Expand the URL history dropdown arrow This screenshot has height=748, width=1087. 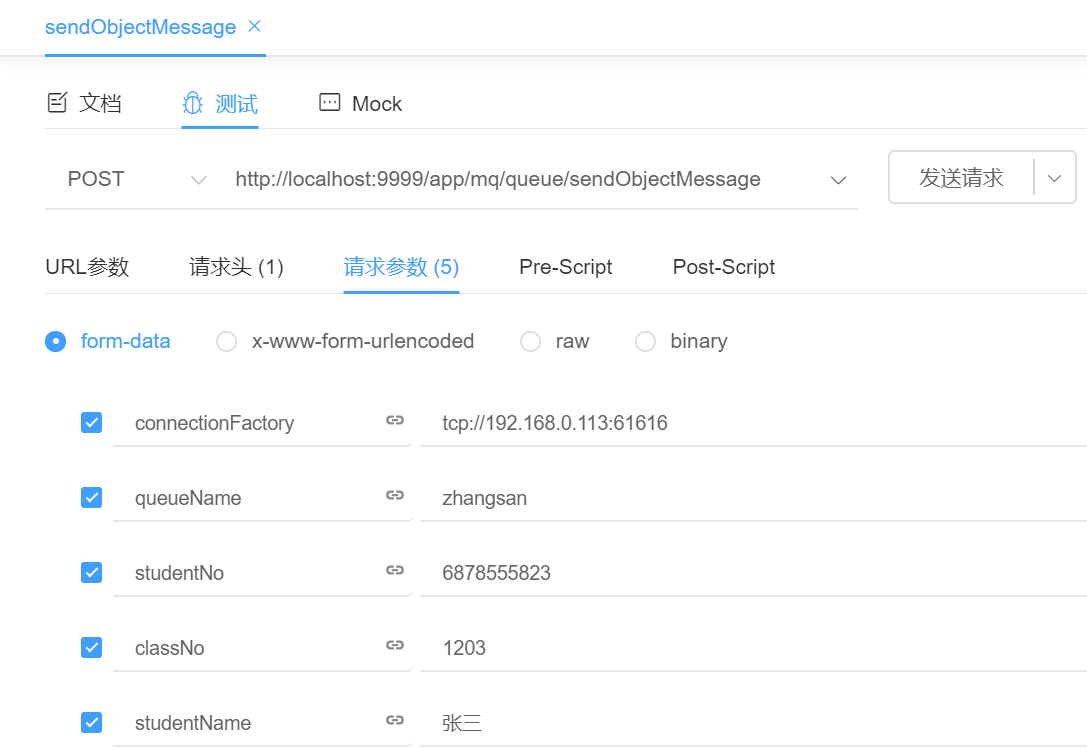pyautogui.click(x=838, y=178)
